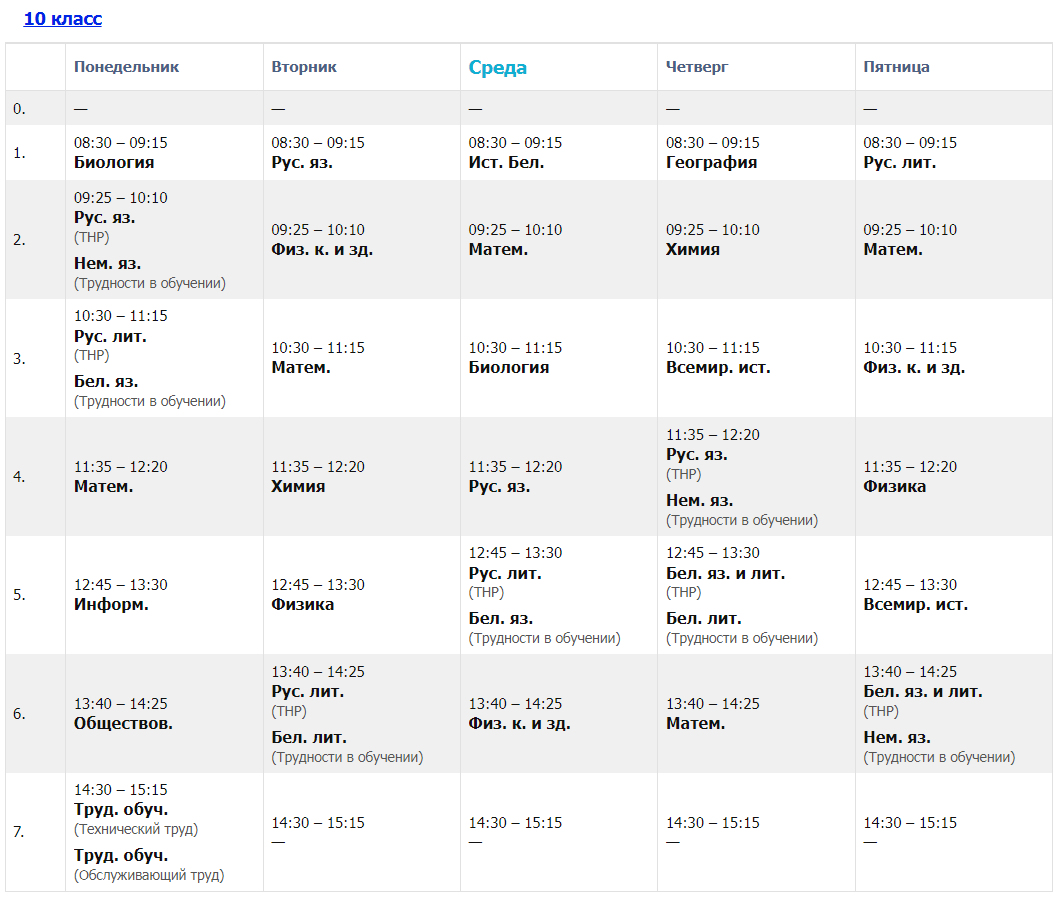Click the Понедельник column header
1059x899 pixels.
point(126,67)
